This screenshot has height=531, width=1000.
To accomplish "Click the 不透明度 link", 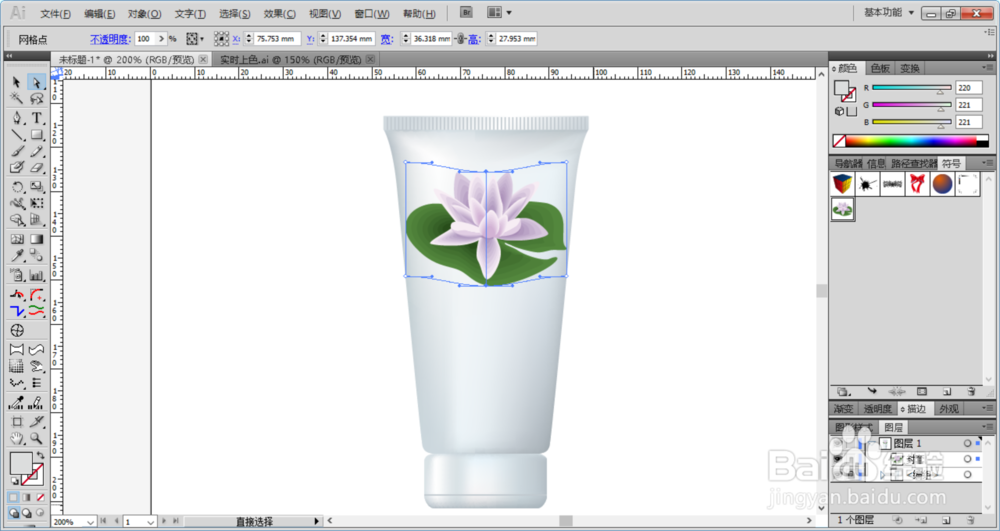I will (x=110, y=39).
